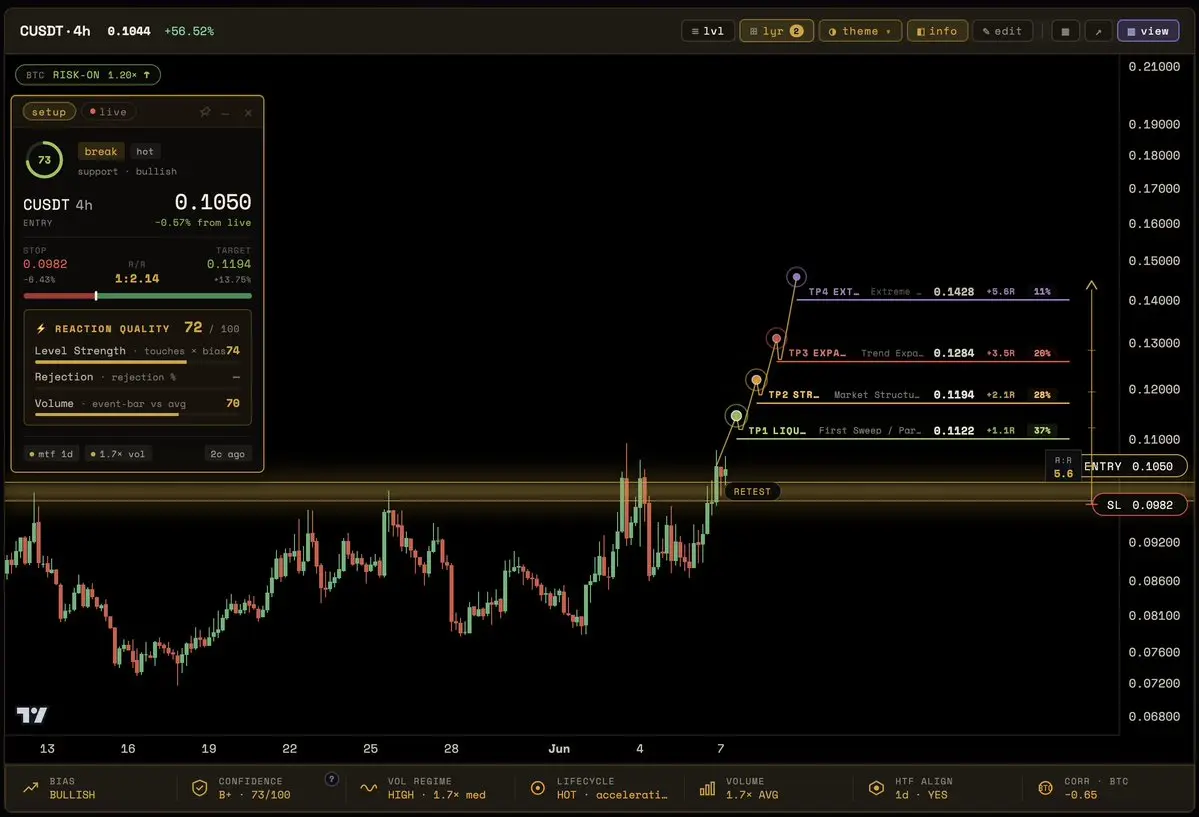1199x817 pixels.
Task: Click the TP1 green target marker
Action: tap(736, 416)
